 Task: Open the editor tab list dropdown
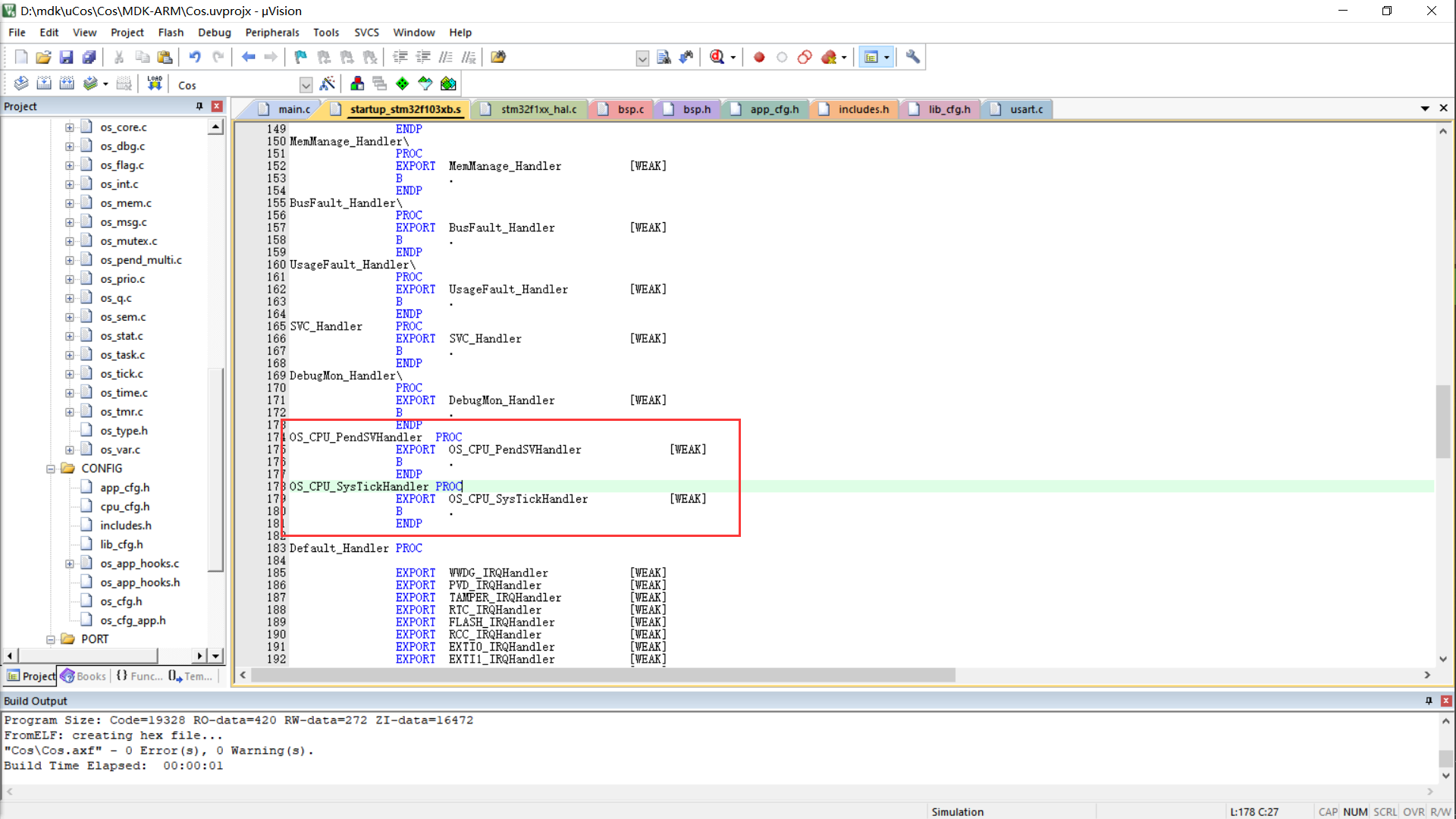[x=1425, y=108]
